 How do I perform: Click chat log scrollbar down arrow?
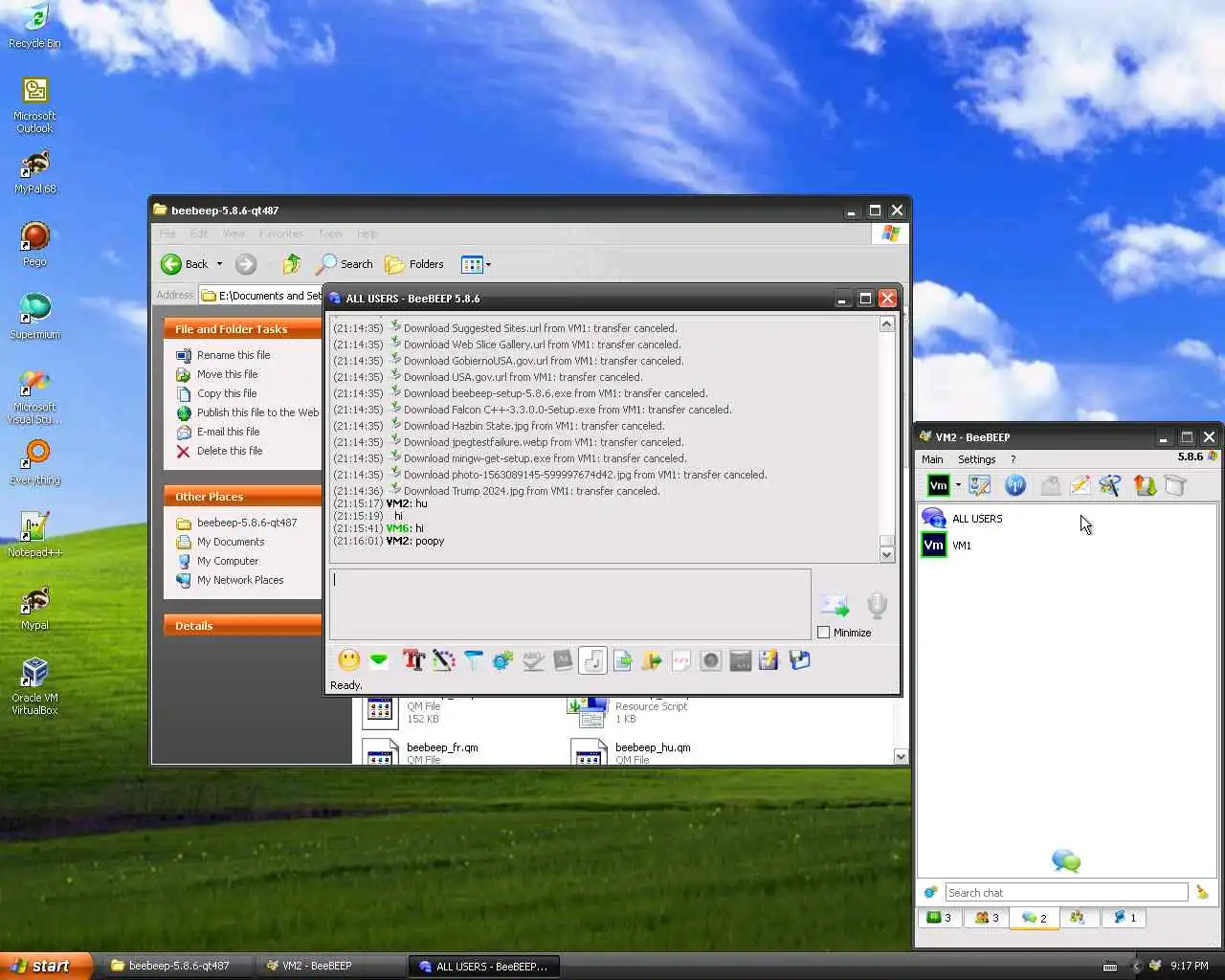886,554
